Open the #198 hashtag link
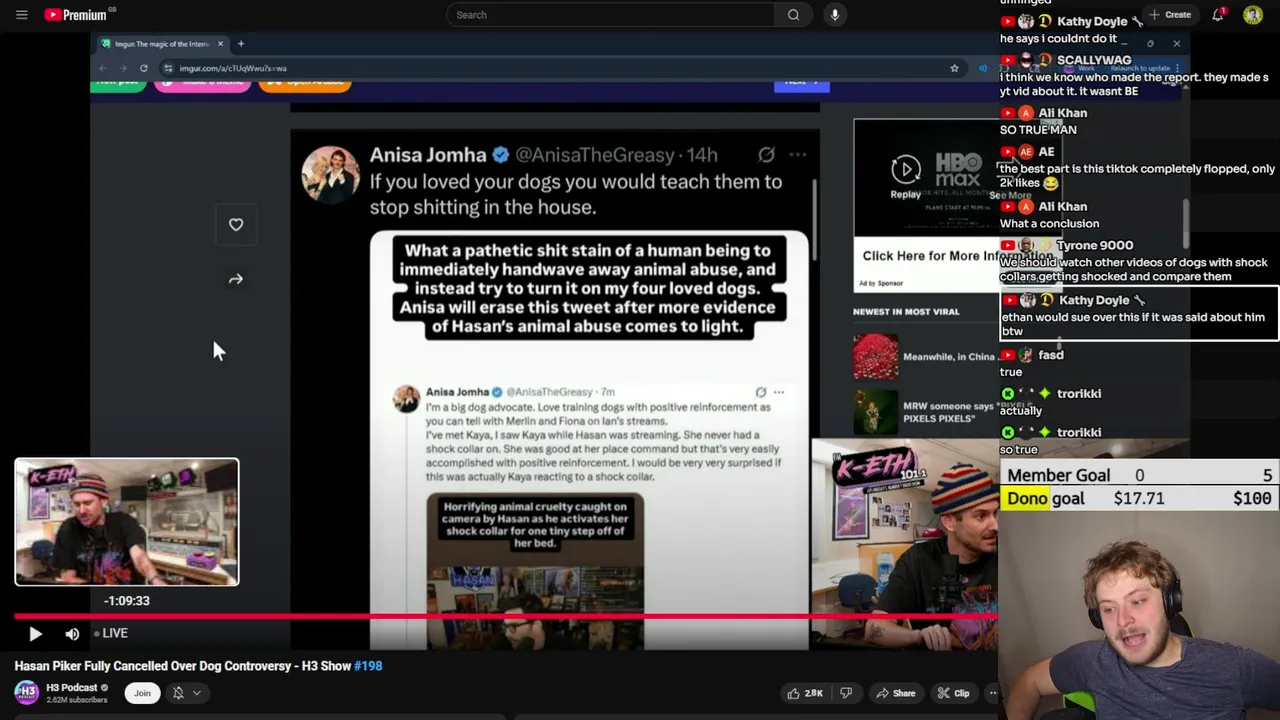This screenshot has width=1280, height=720. point(368,666)
